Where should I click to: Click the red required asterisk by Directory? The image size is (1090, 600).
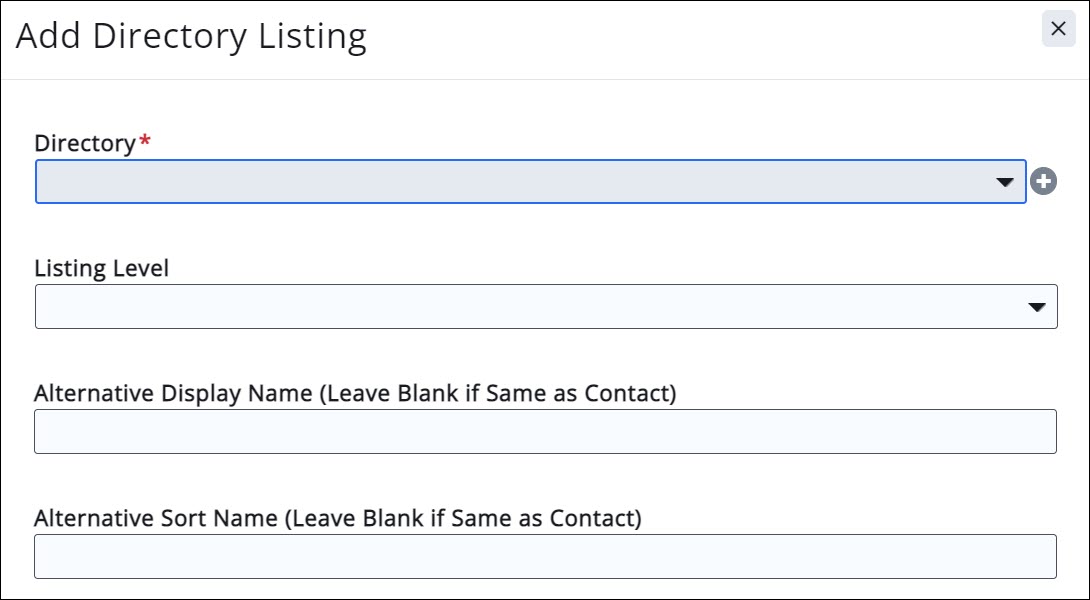[x=145, y=142]
